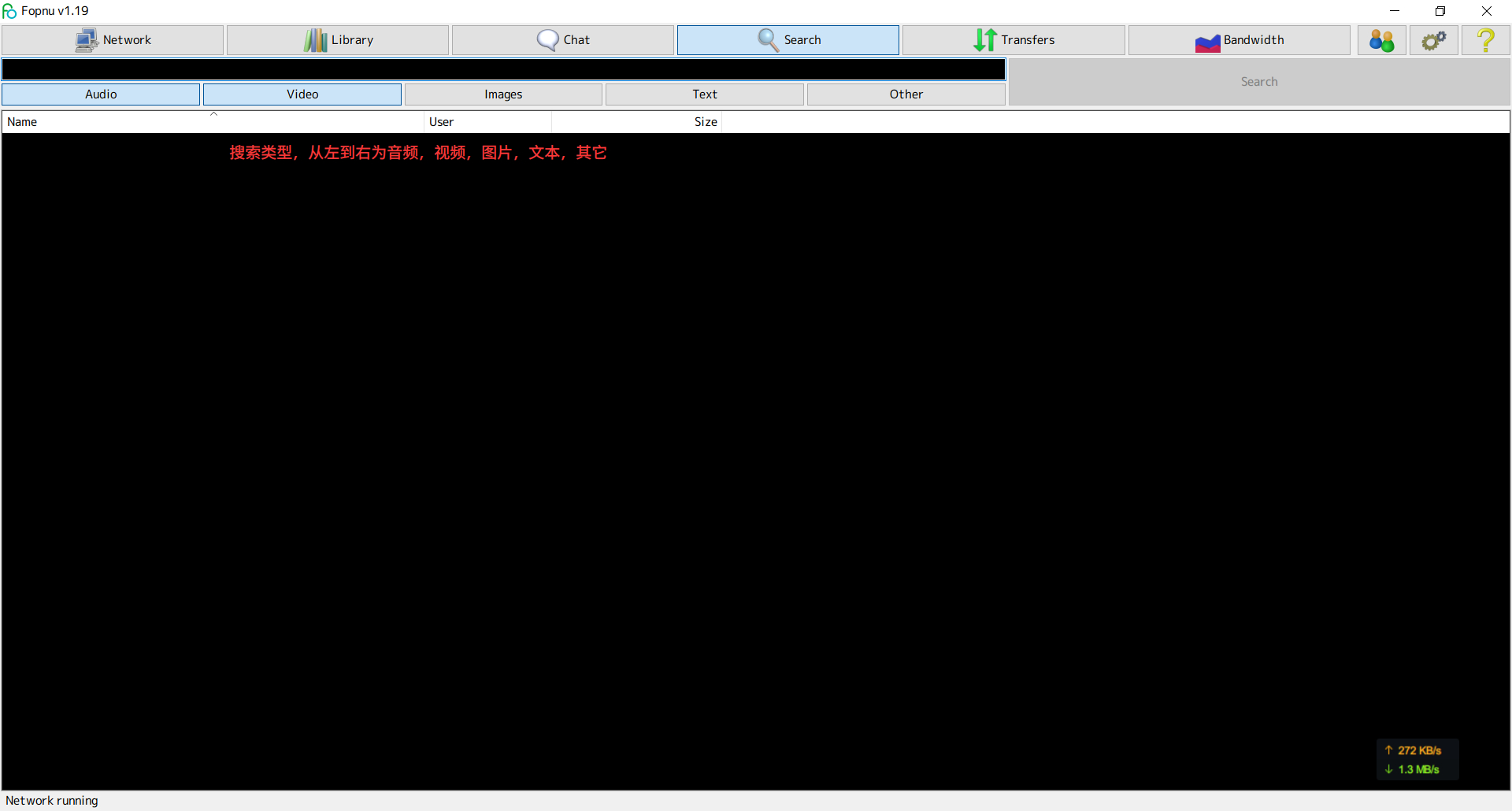Click the users (people) icon button
This screenshot has height=811, width=1512.
pyautogui.click(x=1381, y=40)
